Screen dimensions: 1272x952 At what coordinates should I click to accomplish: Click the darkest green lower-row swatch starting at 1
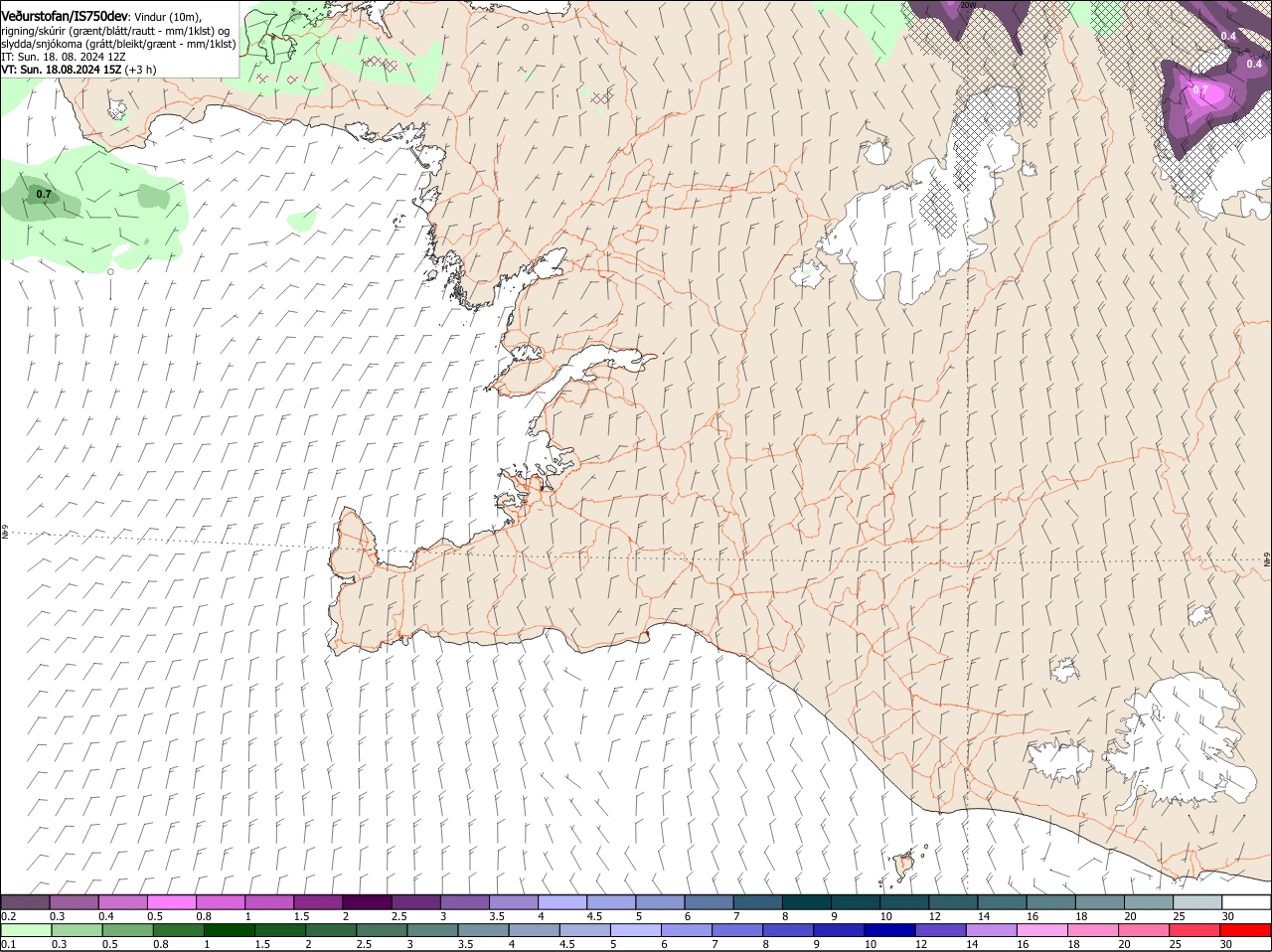click(230, 930)
